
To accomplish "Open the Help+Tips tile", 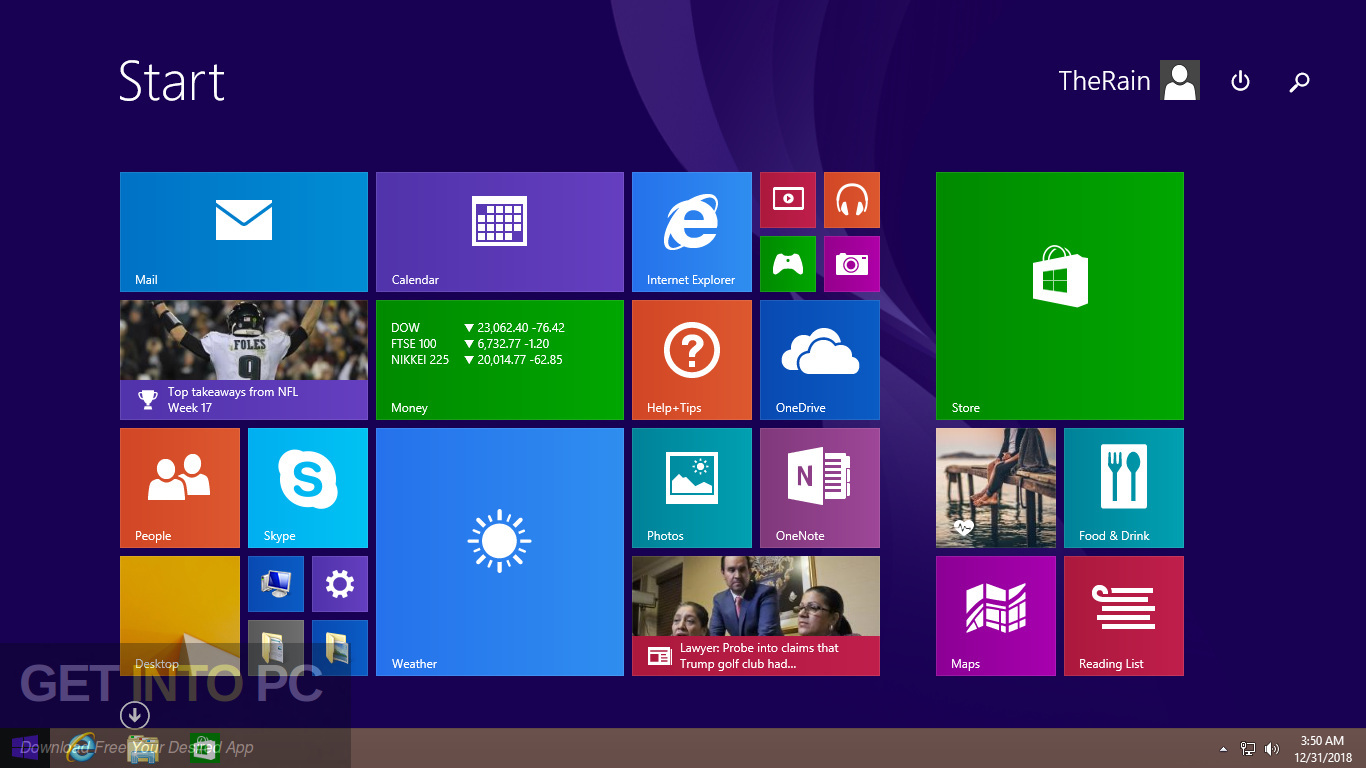I will [x=692, y=360].
